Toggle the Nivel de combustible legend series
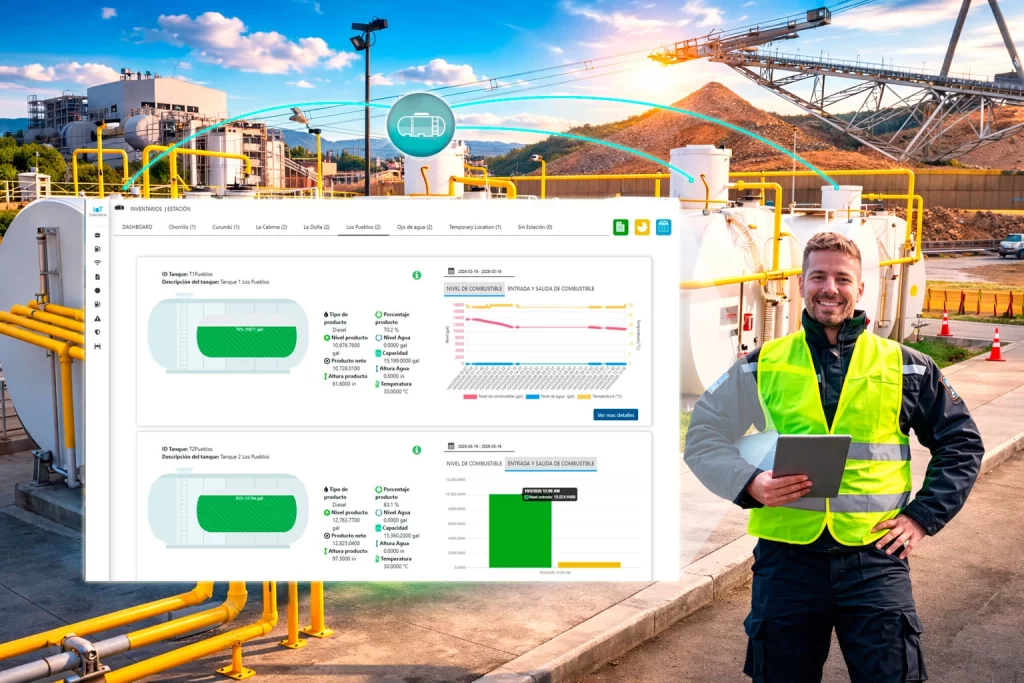This screenshot has width=1024, height=683. [x=483, y=396]
